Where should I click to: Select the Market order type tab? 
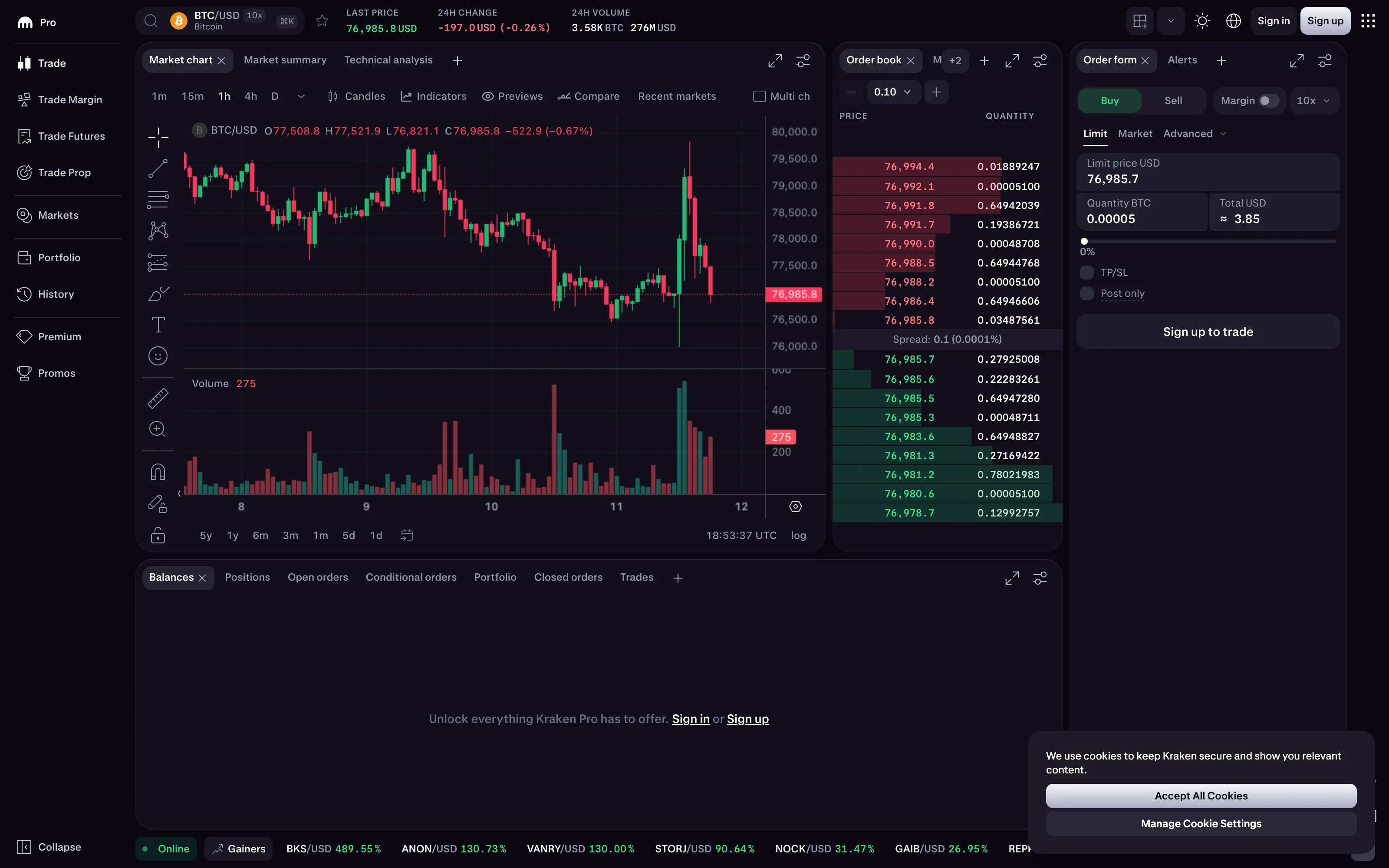pos(1135,134)
